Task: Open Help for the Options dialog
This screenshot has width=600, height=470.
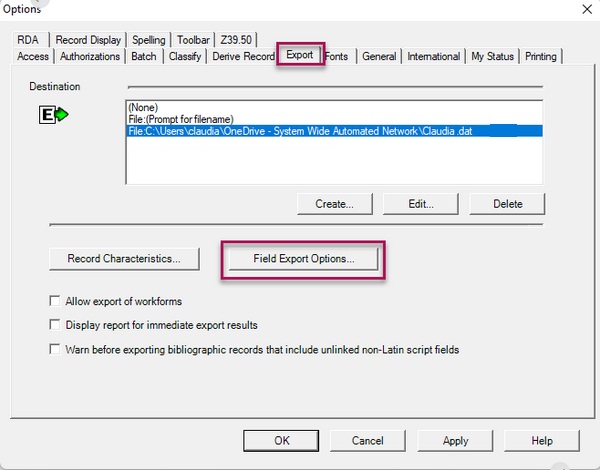Action: 542,441
